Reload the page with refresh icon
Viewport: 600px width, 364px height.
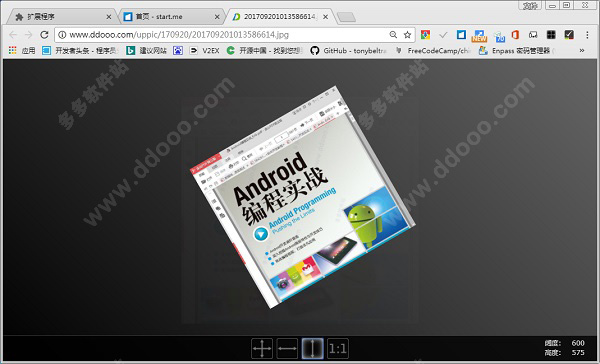coord(44,35)
